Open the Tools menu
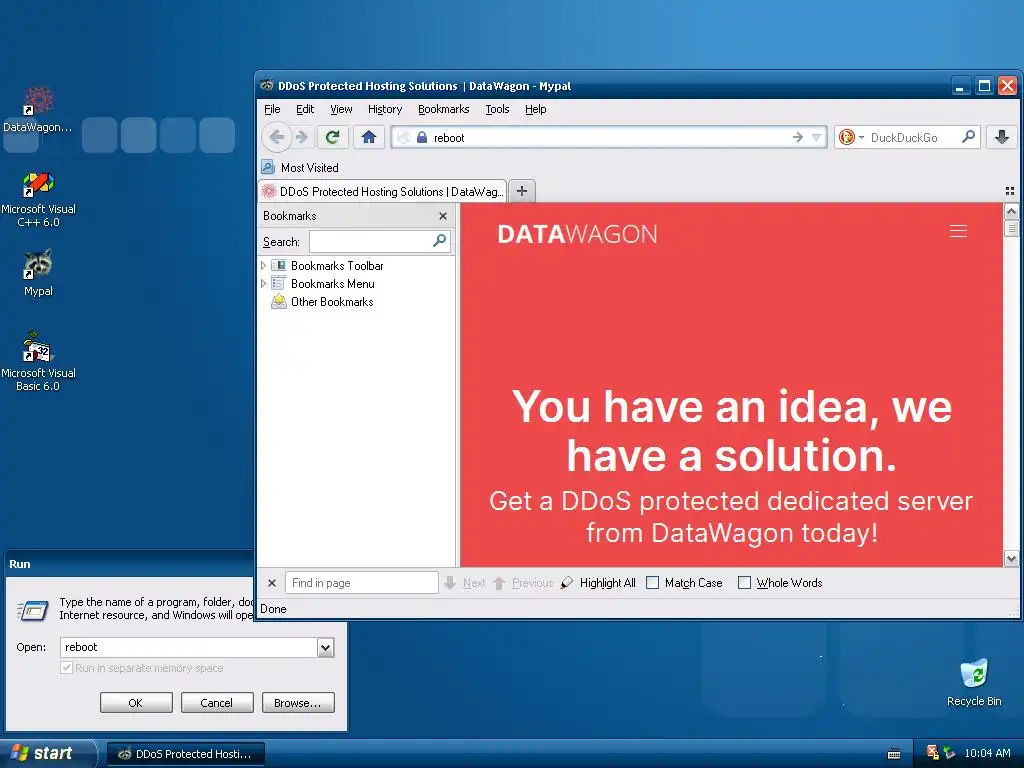 [497, 109]
